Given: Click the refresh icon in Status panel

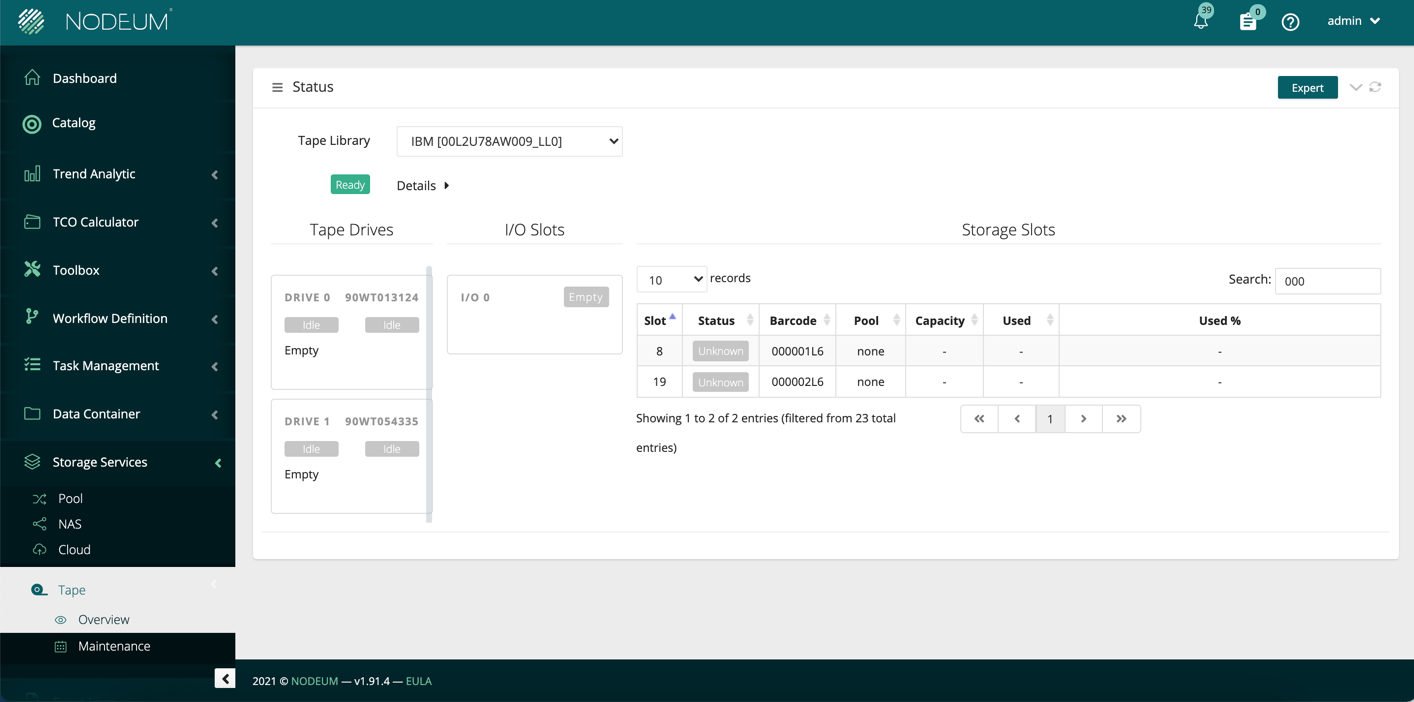Looking at the screenshot, I should click(1375, 87).
